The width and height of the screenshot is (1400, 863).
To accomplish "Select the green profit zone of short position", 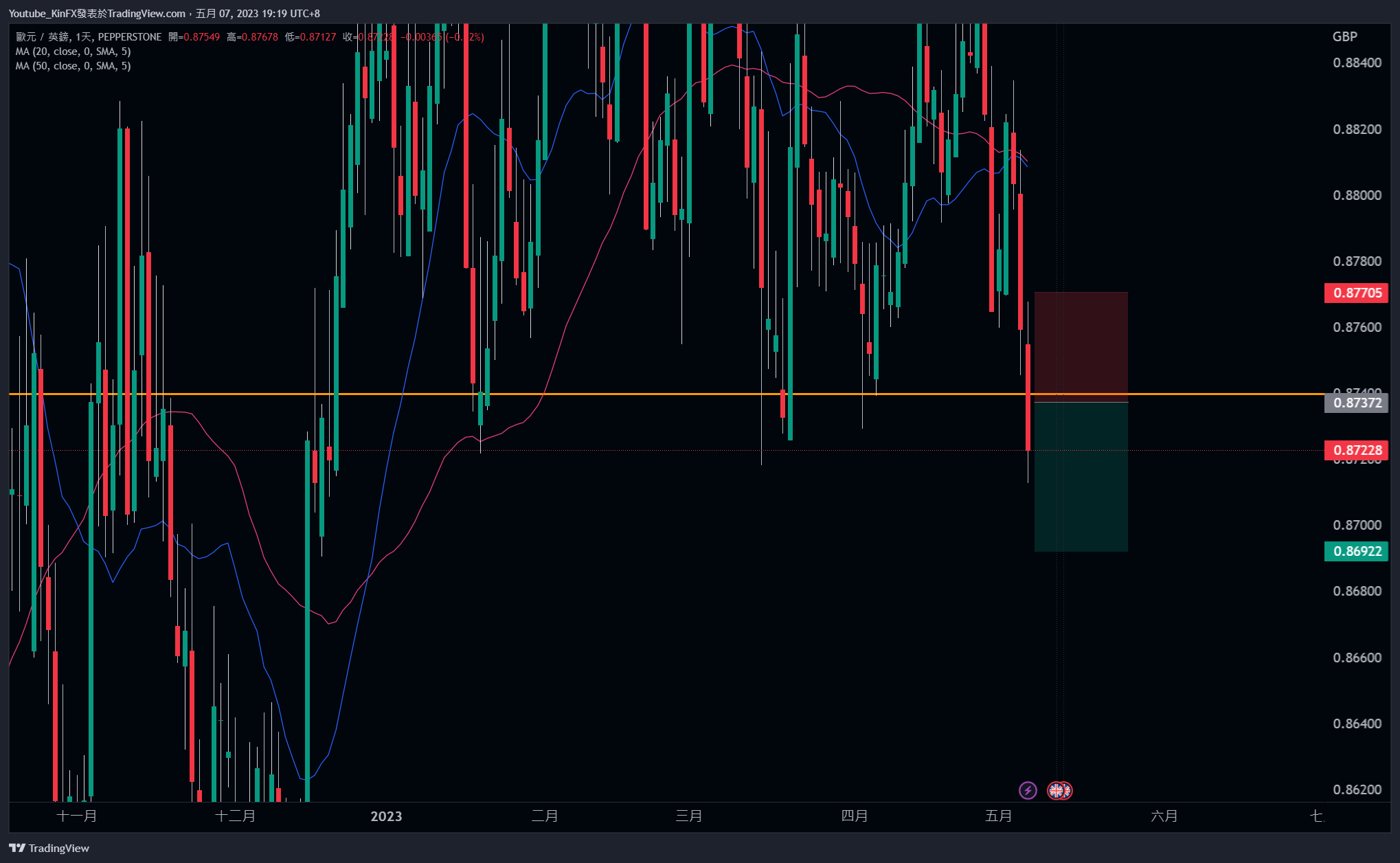I will tap(1081, 477).
